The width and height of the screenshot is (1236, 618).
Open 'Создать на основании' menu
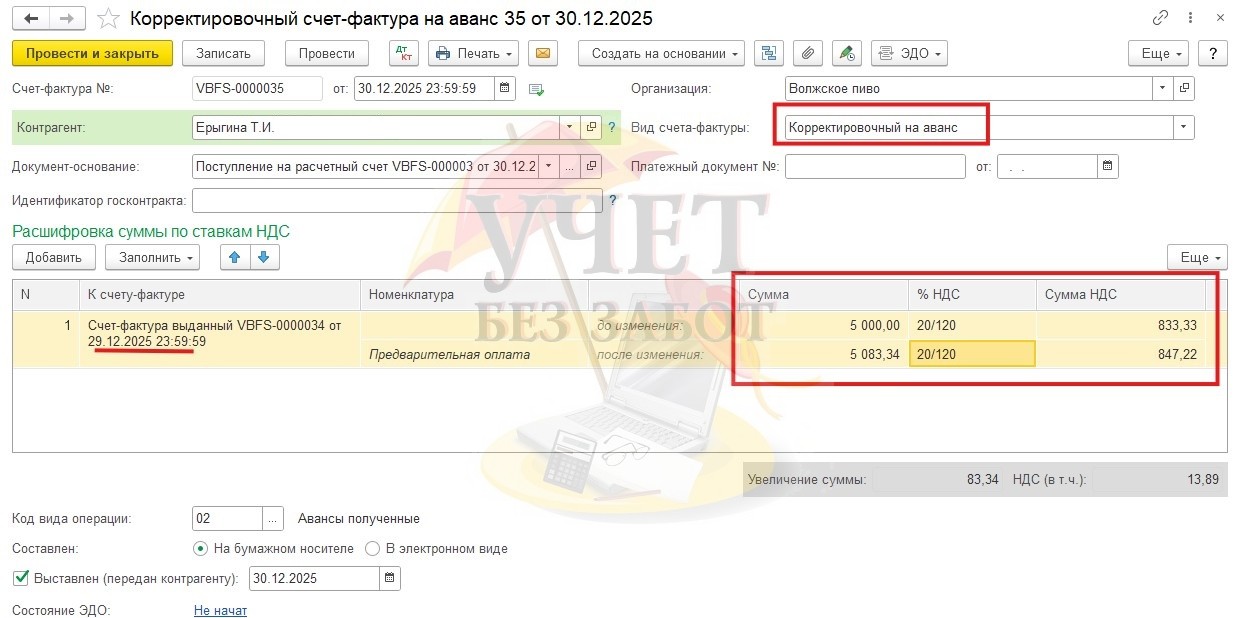[x=662, y=53]
